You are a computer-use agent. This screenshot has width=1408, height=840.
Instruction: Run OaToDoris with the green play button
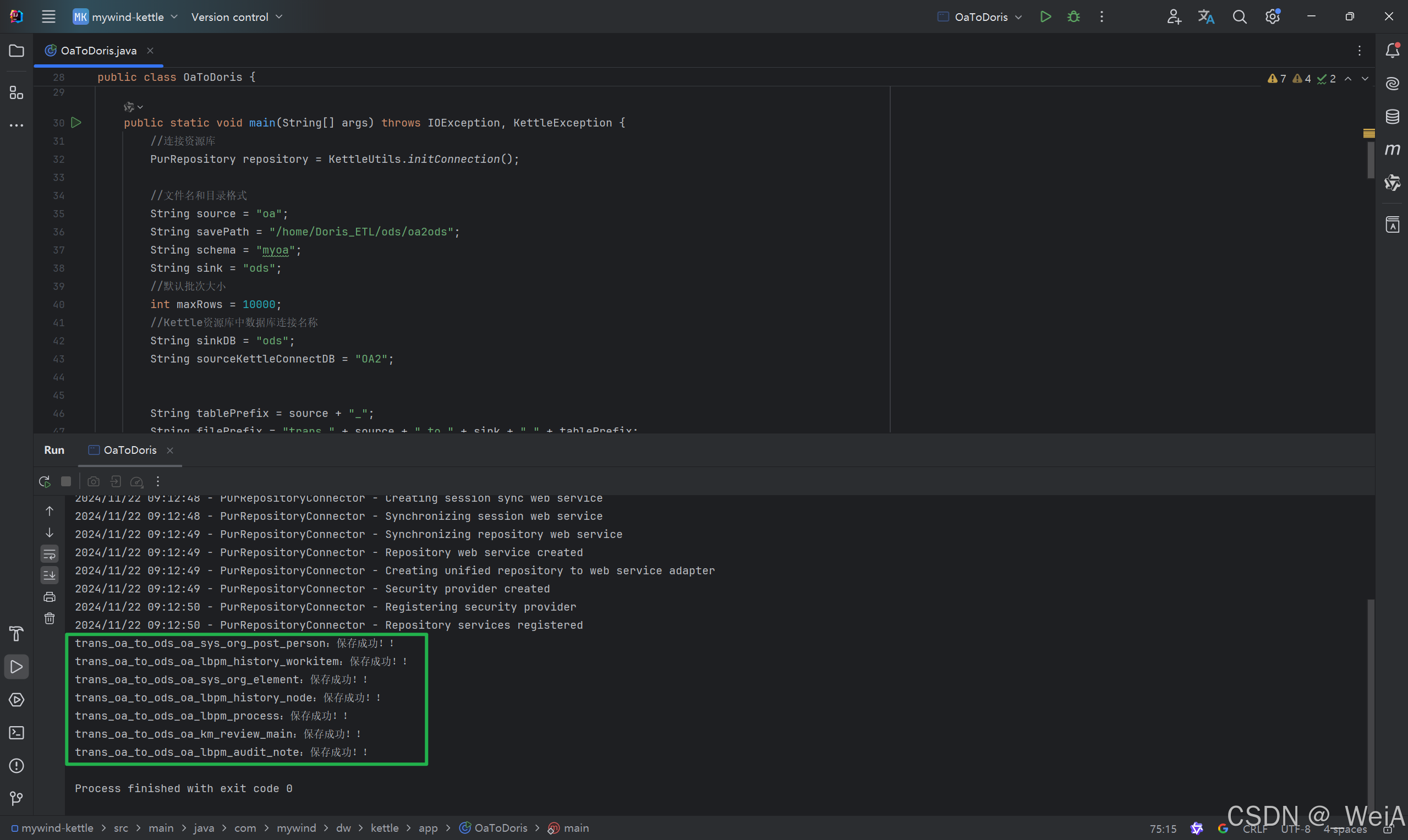click(x=1045, y=17)
